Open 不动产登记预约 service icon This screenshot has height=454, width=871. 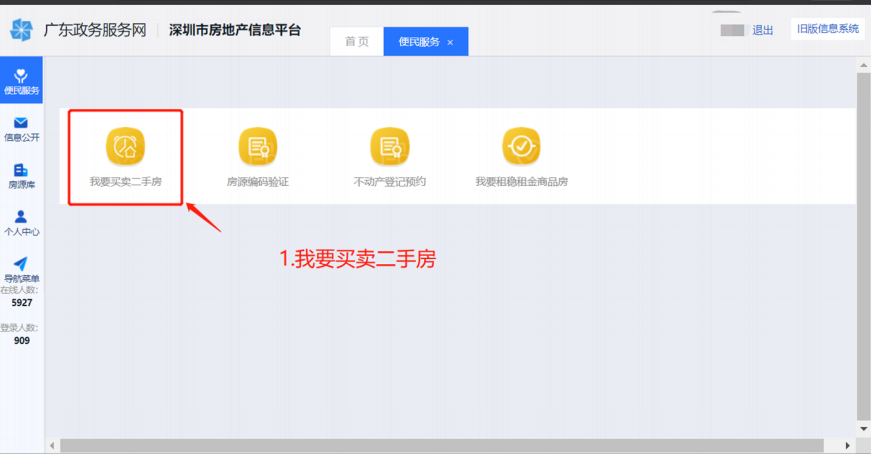(x=390, y=147)
